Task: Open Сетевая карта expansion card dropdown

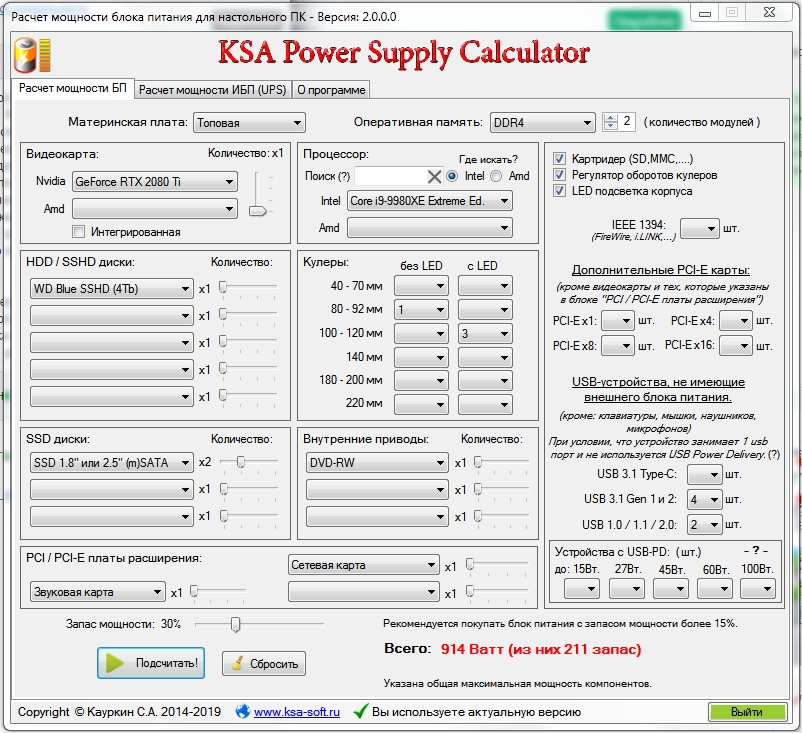Action: 364,565
